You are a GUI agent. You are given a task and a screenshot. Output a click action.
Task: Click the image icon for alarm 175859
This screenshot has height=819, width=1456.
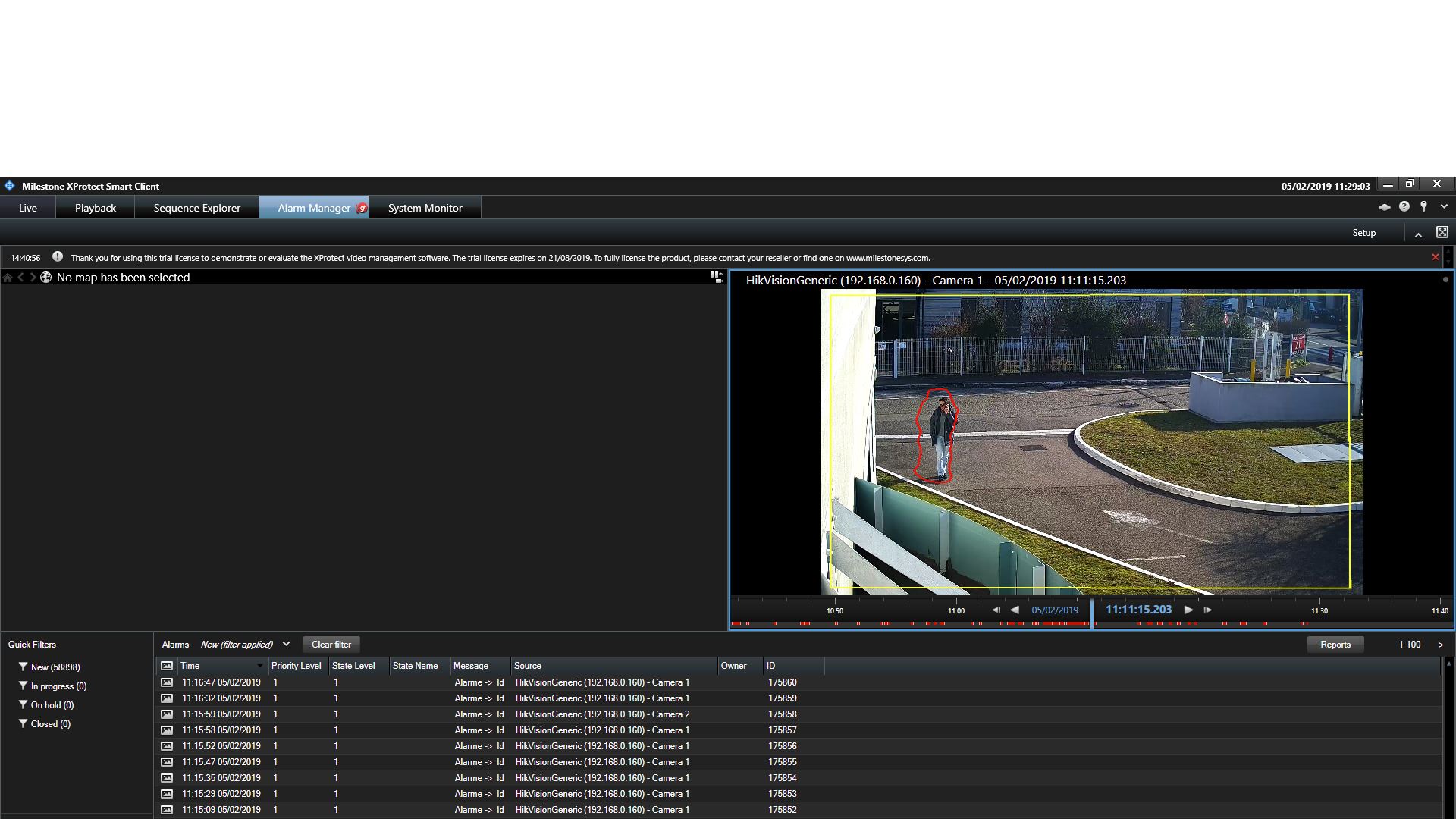coord(167,698)
